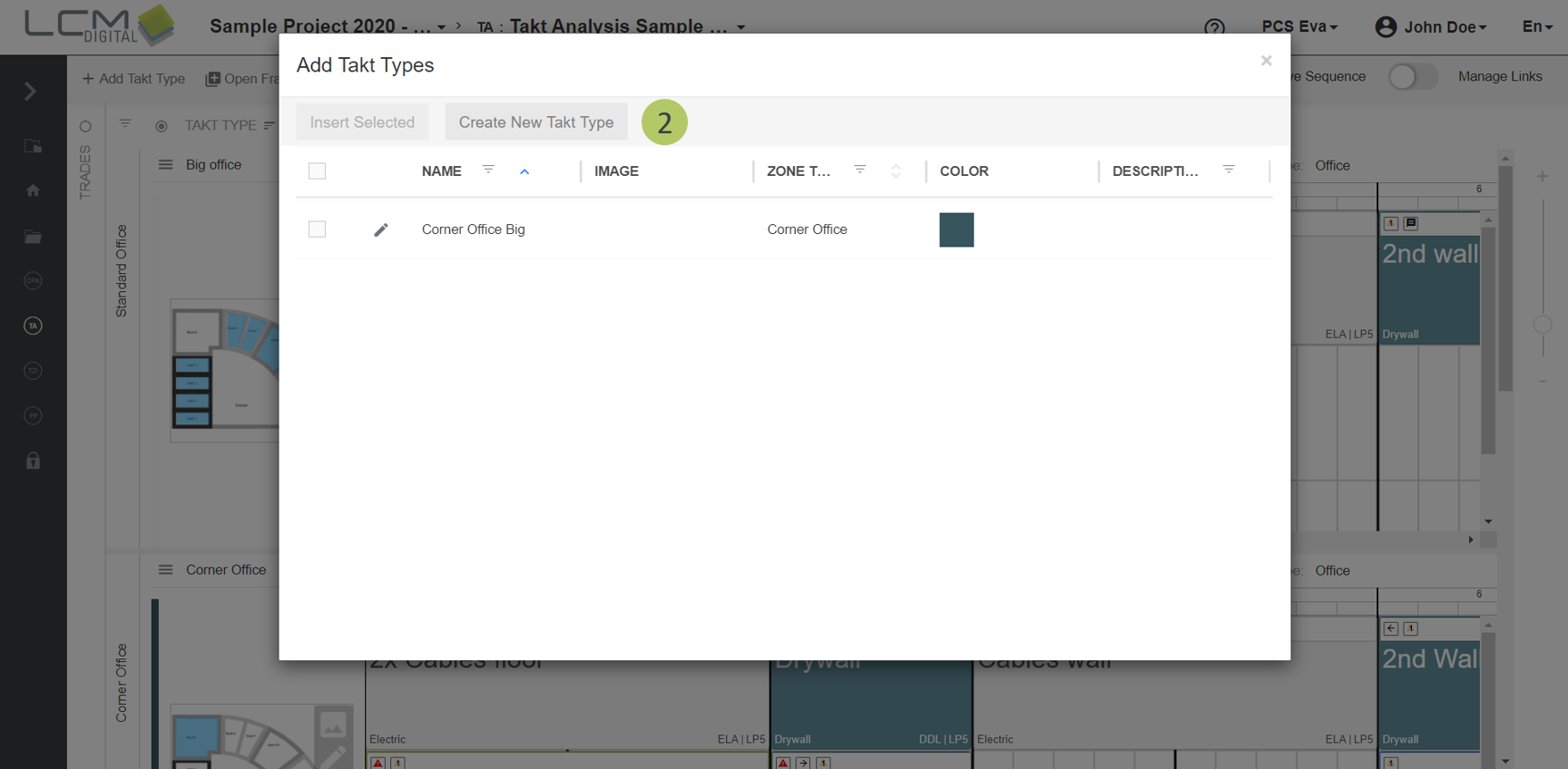
Task: Expand the PCS Eva dropdown
Action: tap(1299, 27)
